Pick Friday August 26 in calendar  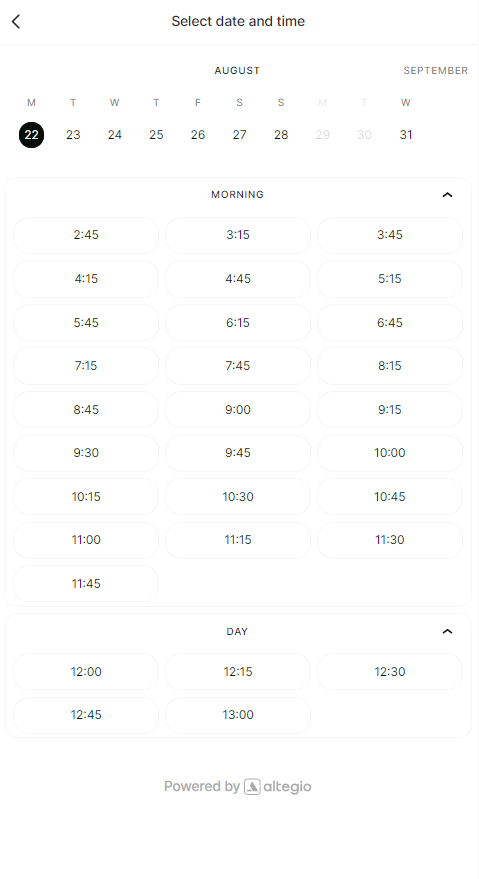197,135
